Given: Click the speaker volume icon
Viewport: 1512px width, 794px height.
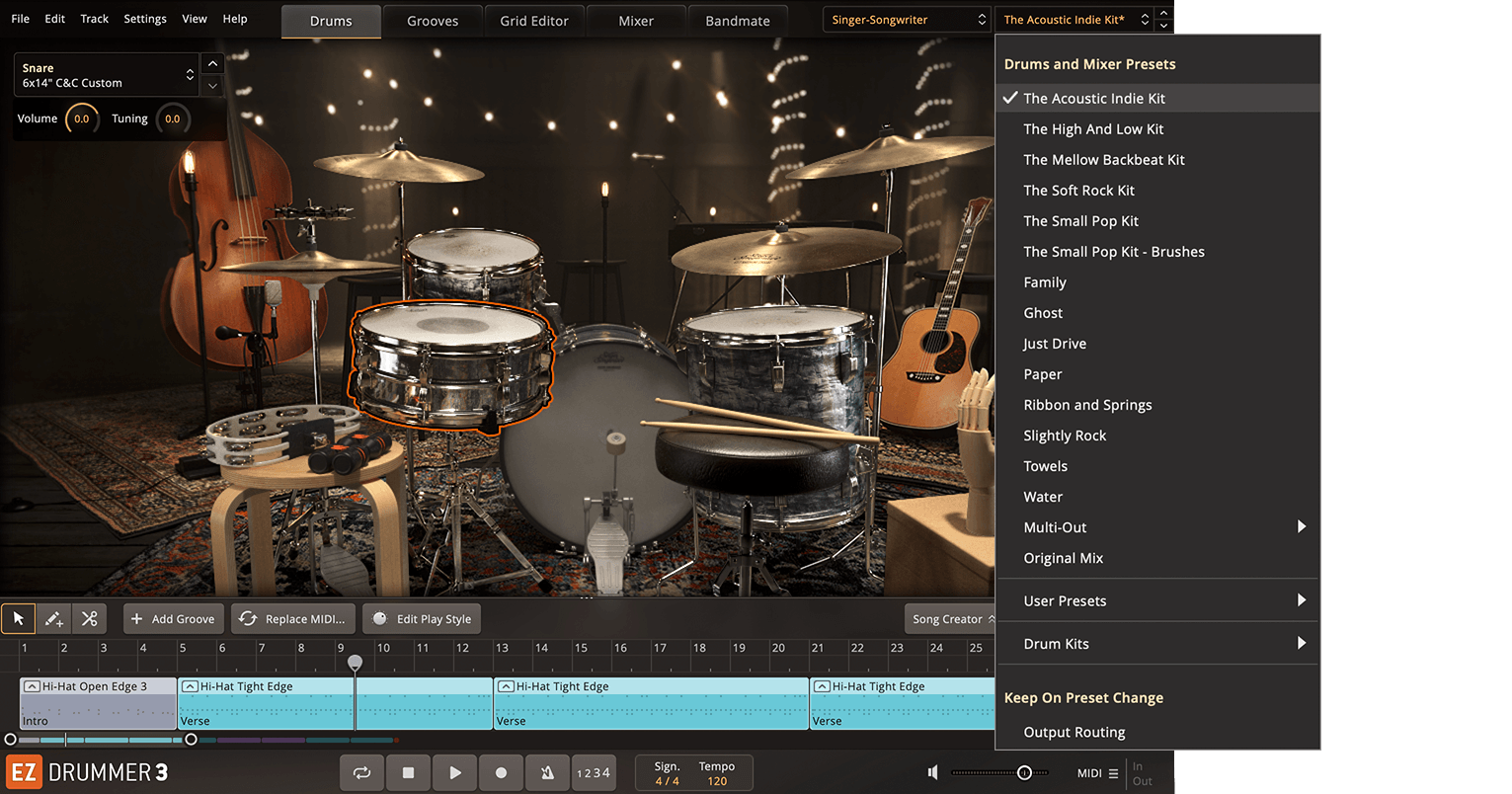Looking at the screenshot, I should coord(933,772).
